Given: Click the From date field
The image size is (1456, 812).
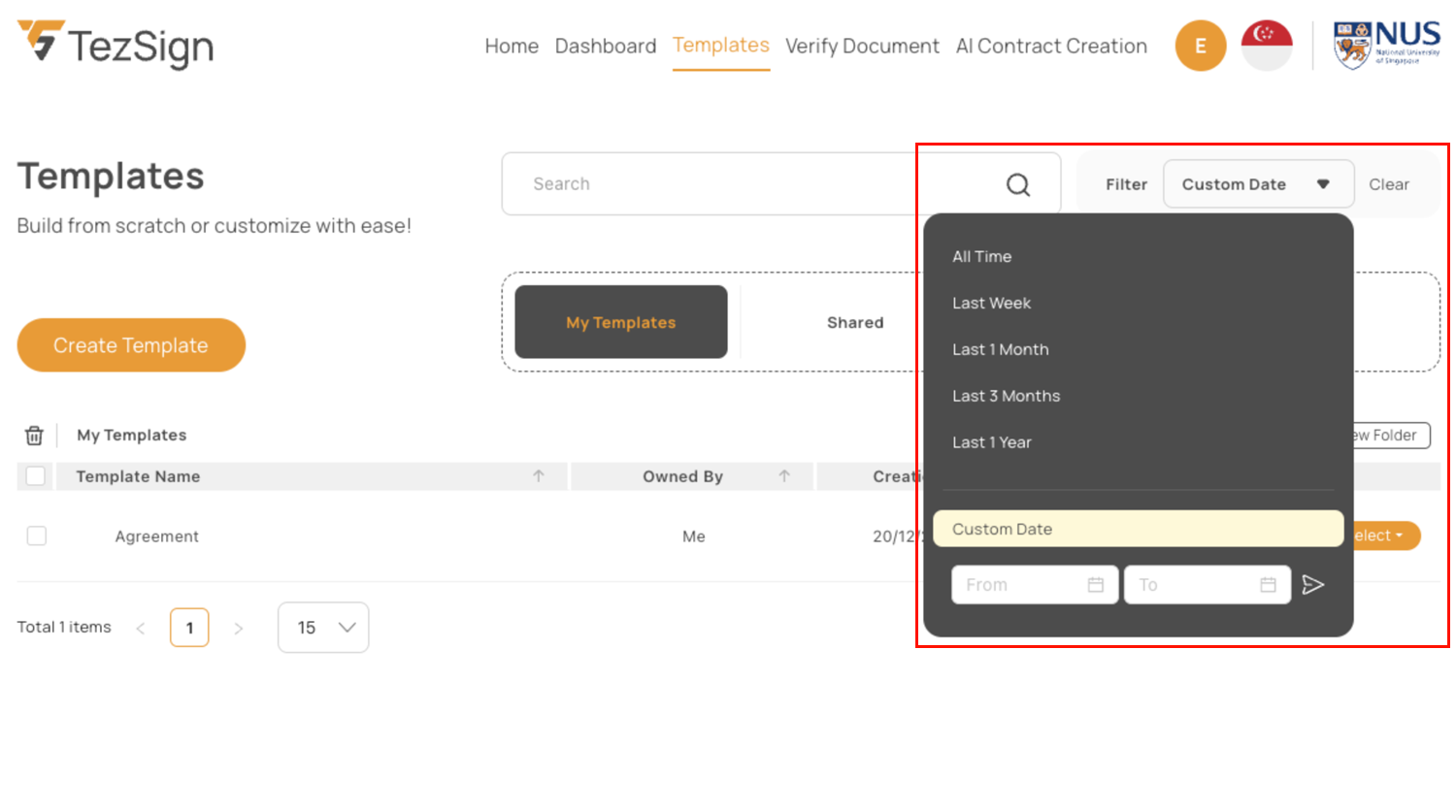Looking at the screenshot, I should (1035, 585).
